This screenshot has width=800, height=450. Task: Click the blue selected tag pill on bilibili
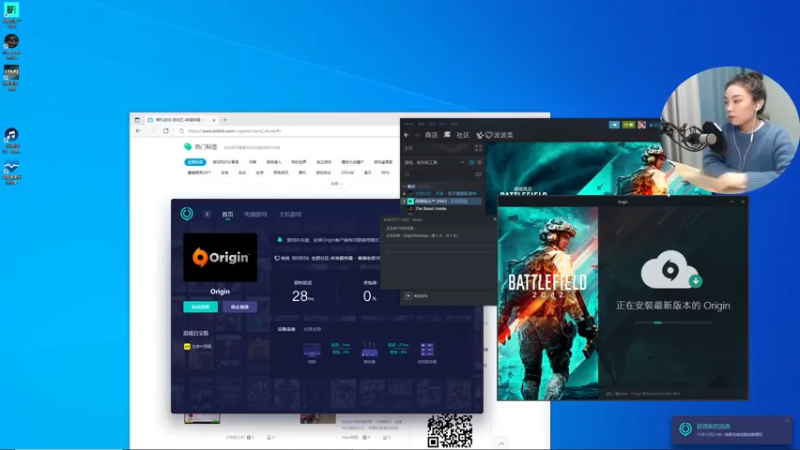point(195,162)
